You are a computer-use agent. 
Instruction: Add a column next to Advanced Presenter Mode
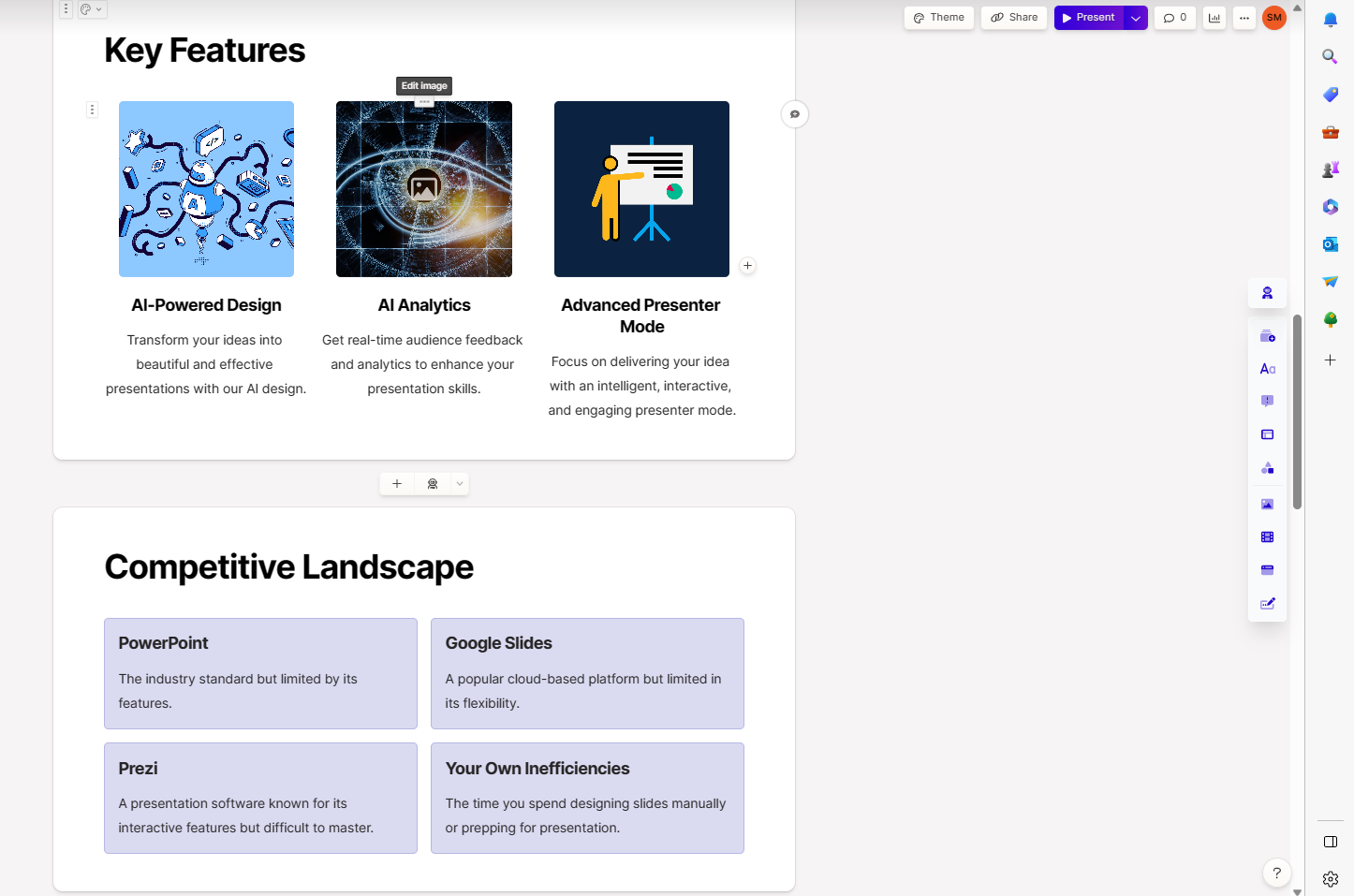click(x=747, y=266)
